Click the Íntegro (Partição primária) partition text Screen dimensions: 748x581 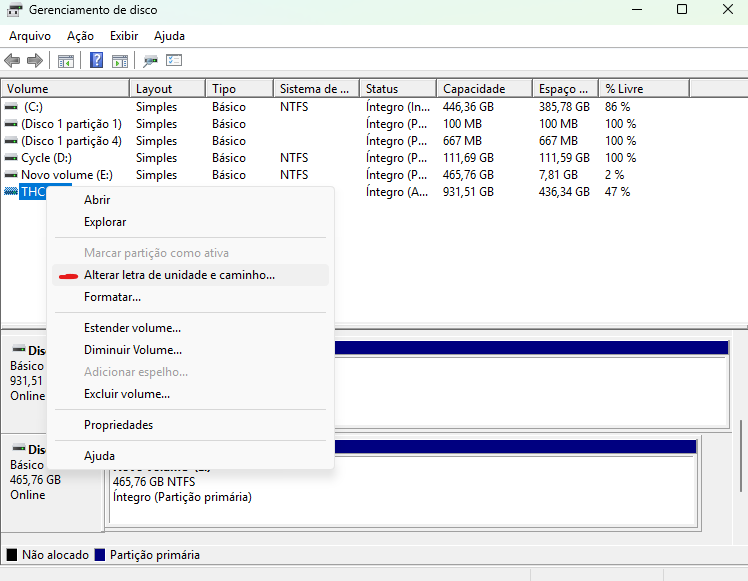point(182,497)
